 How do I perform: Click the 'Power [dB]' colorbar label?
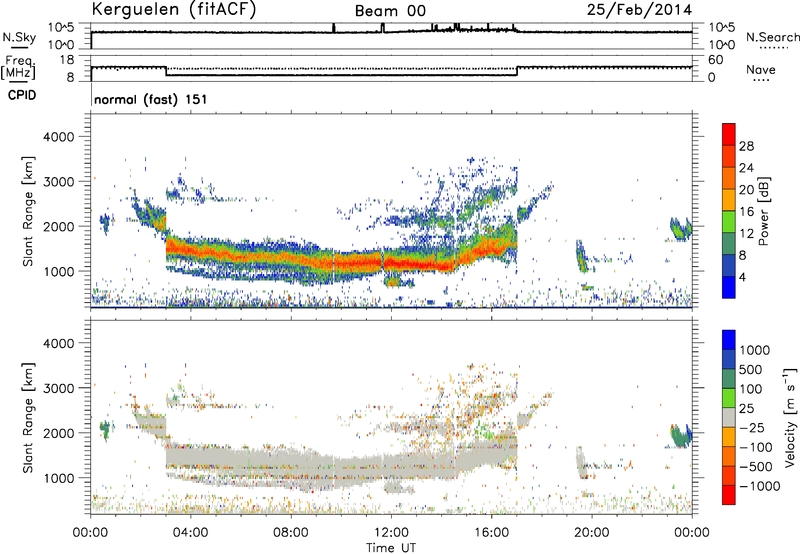[763, 211]
